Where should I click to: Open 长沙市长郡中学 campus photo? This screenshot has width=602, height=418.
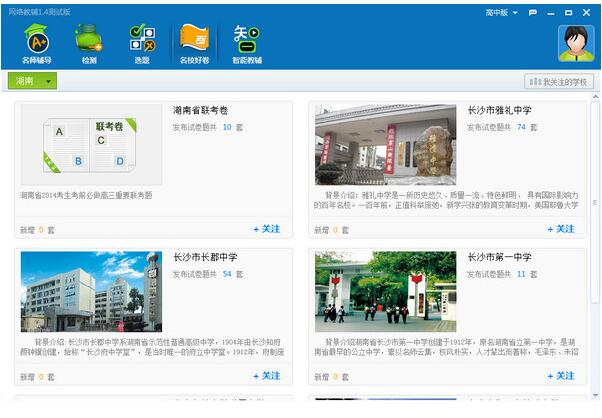coord(91,292)
